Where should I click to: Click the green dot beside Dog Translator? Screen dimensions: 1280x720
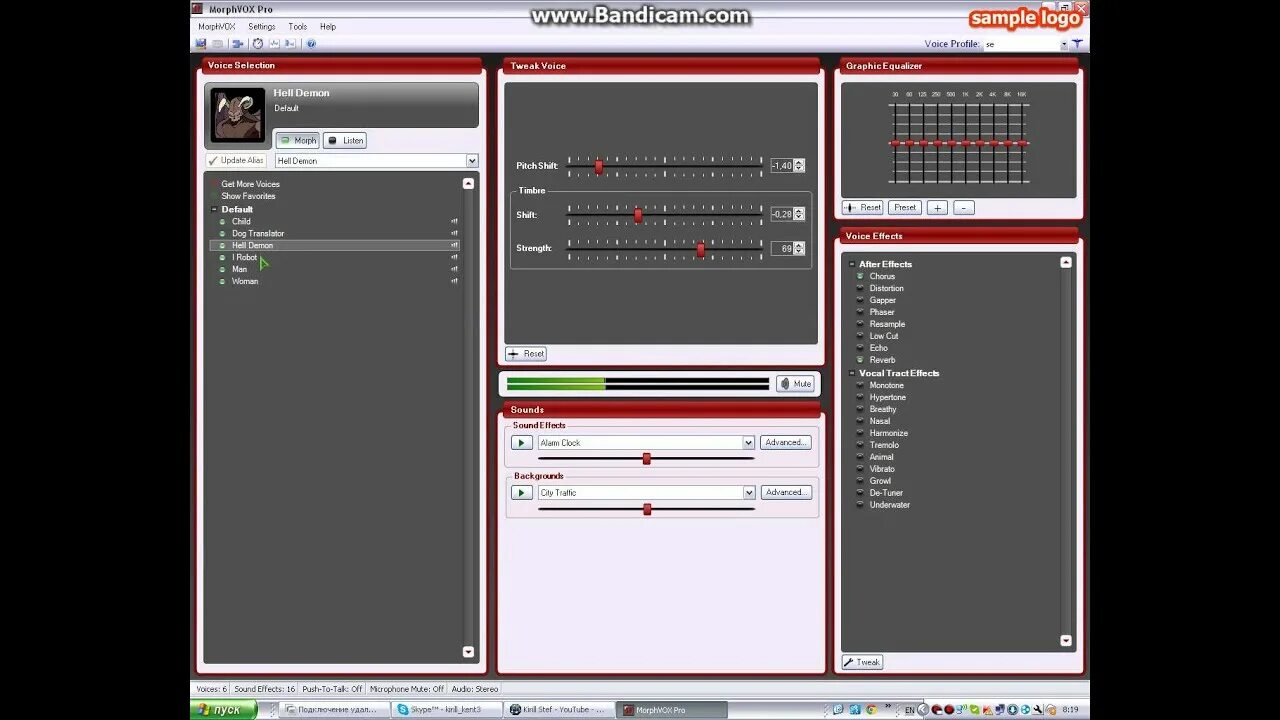click(x=223, y=234)
